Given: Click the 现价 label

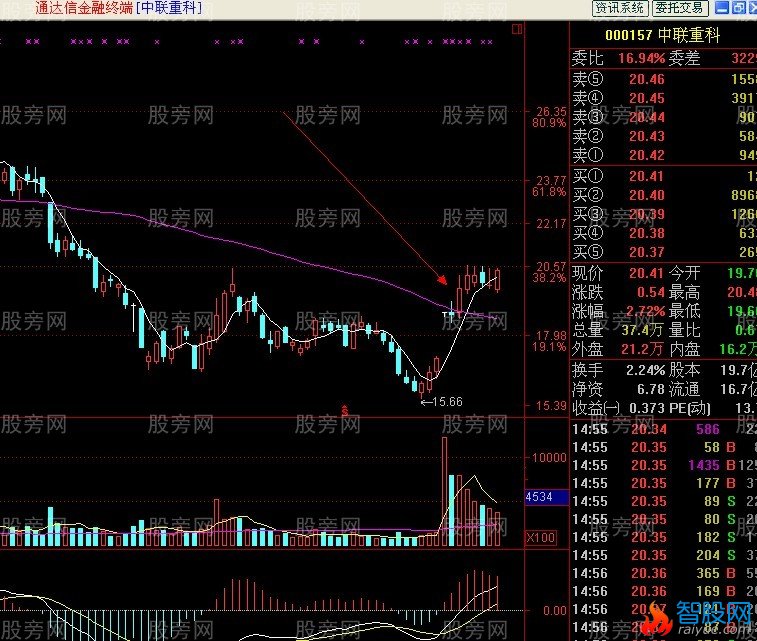Looking at the screenshot, I should pos(588,273).
